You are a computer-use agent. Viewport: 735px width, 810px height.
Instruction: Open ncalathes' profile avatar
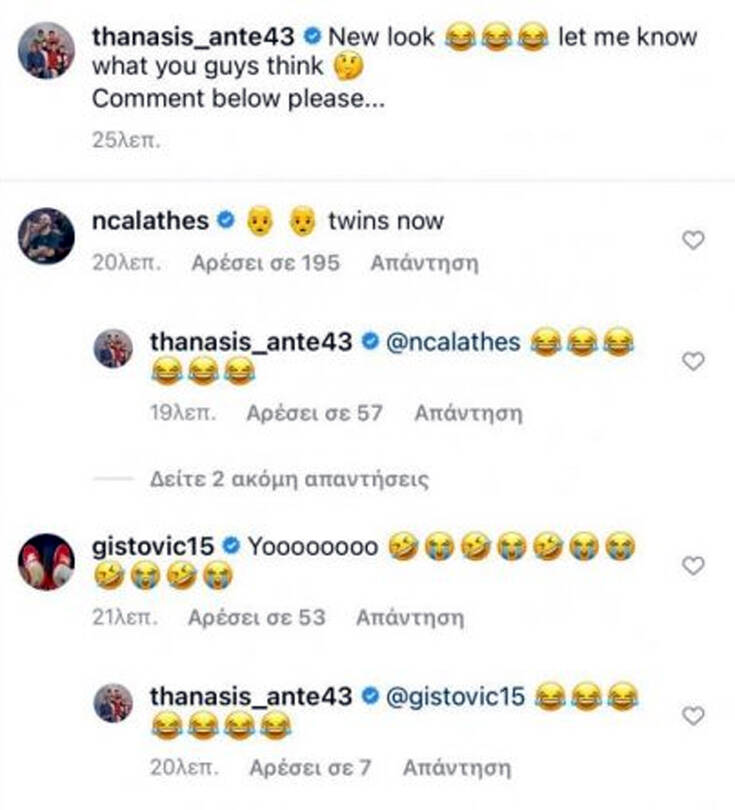46,237
